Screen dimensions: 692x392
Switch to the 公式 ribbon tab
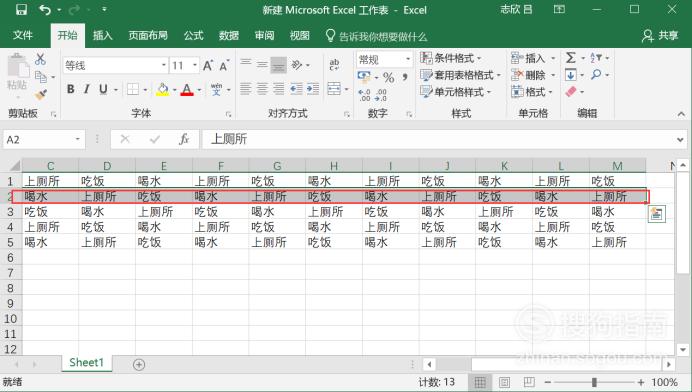tap(193, 35)
